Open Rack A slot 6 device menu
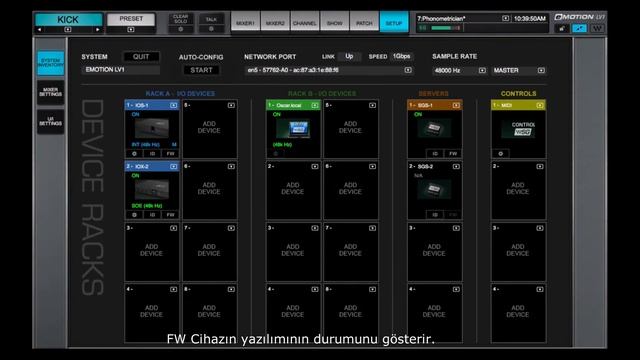The image size is (640, 360). (231, 167)
